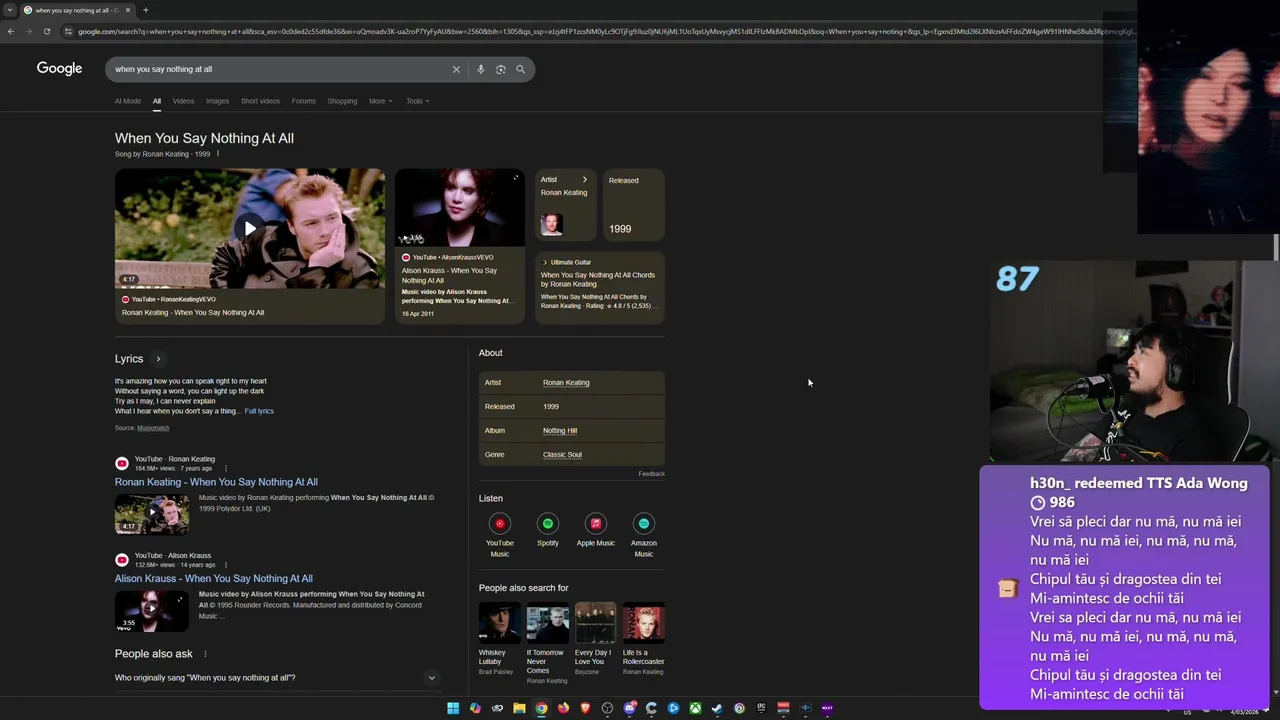This screenshot has width=1280, height=720.
Task: Click the Ronan Keating artist link in About
Action: tap(566, 382)
